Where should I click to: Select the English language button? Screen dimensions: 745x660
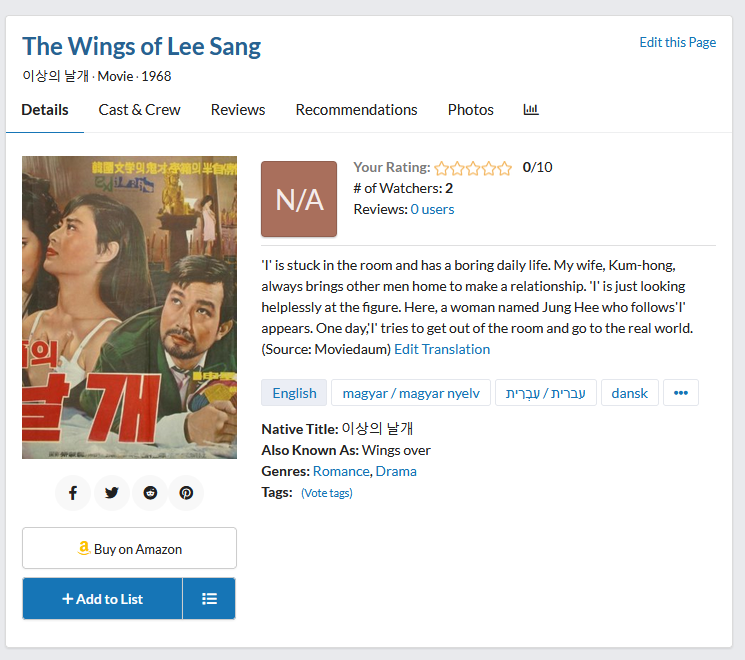tap(294, 392)
